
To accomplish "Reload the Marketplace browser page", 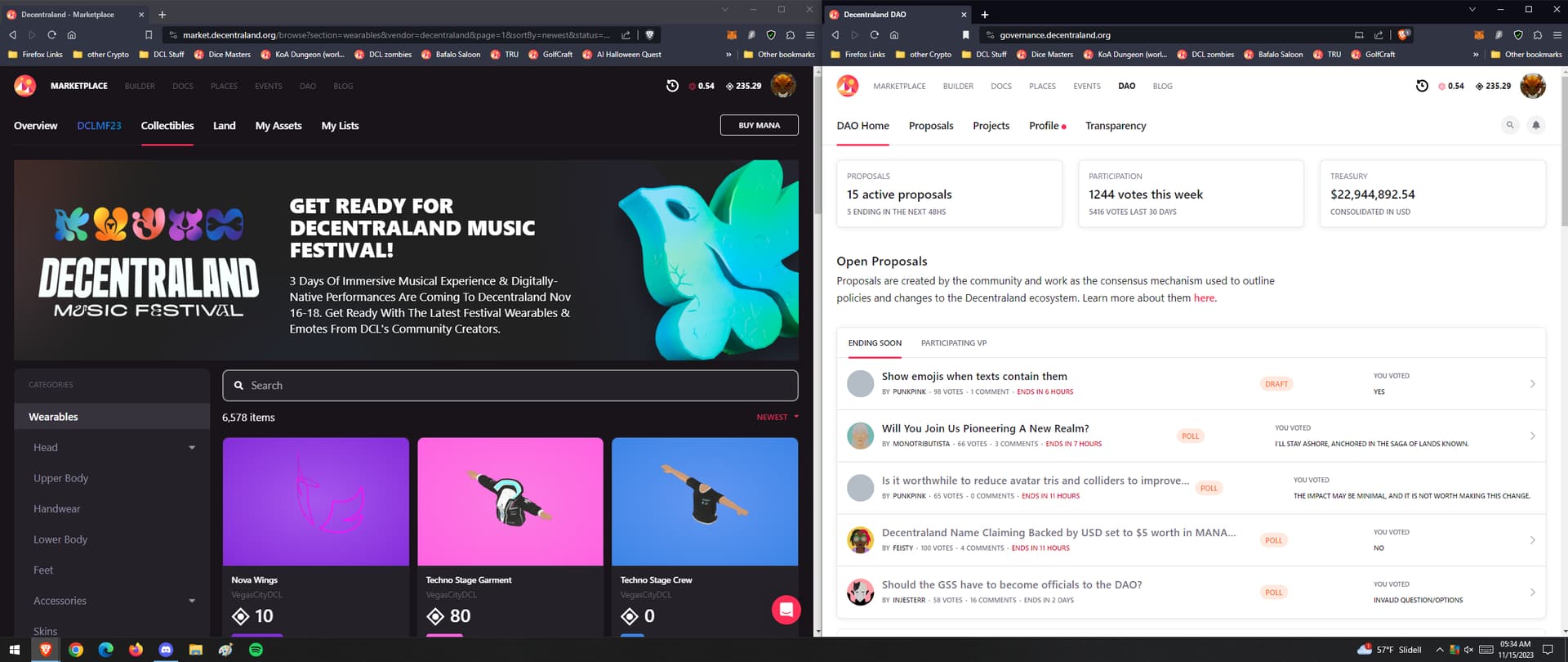I will click(51, 35).
